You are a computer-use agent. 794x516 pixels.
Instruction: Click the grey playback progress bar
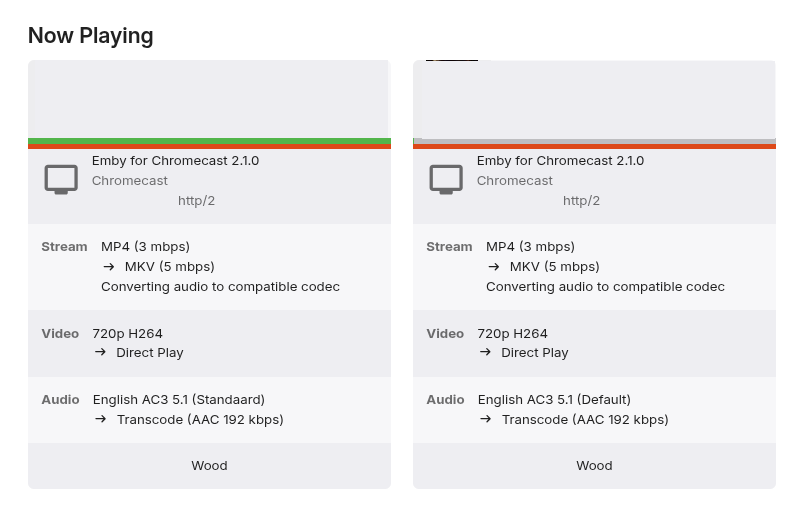pyautogui.click(x=594, y=141)
